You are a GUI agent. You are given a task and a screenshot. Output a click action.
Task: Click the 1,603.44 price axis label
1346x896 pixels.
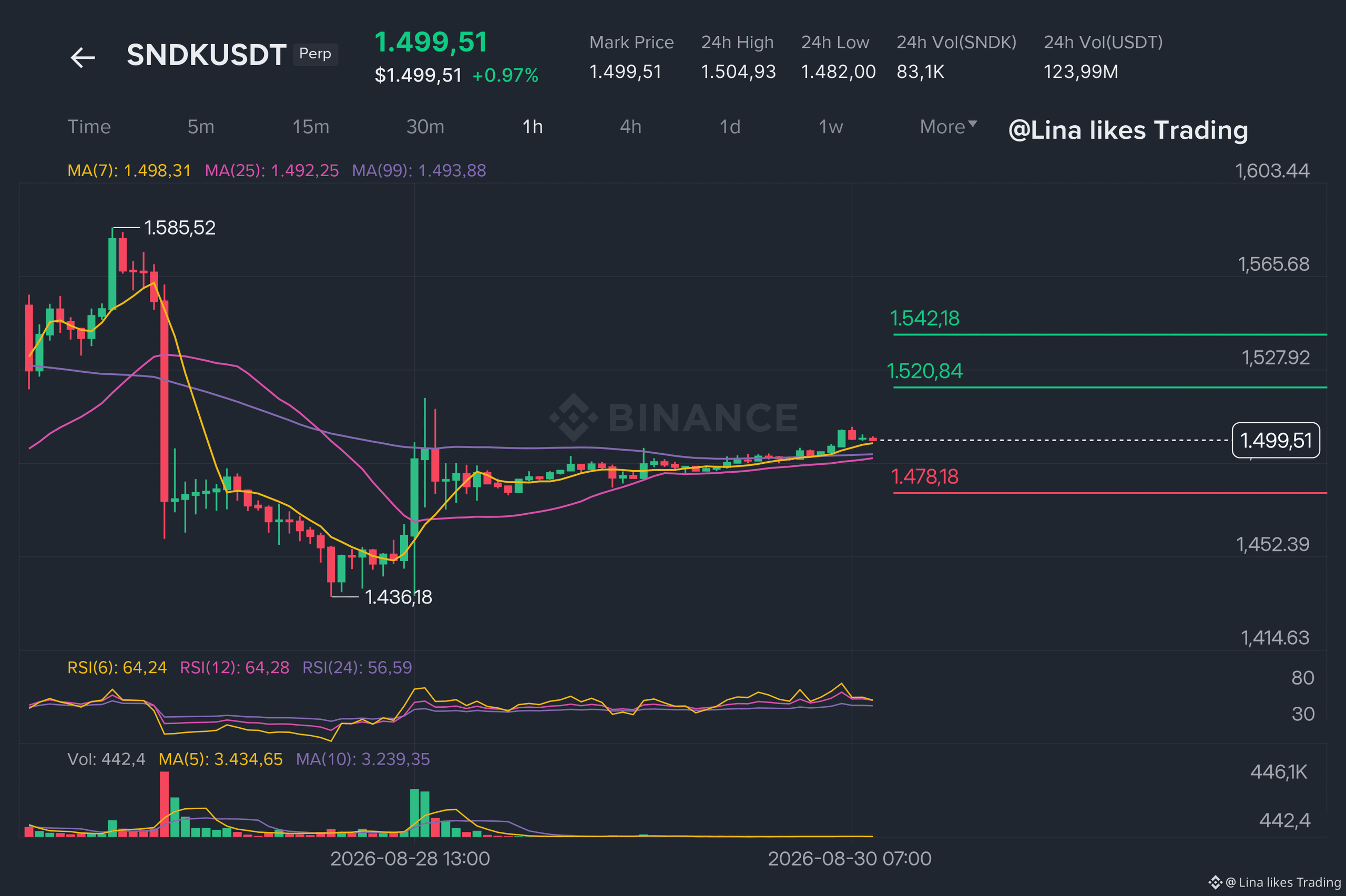(x=1272, y=171)
